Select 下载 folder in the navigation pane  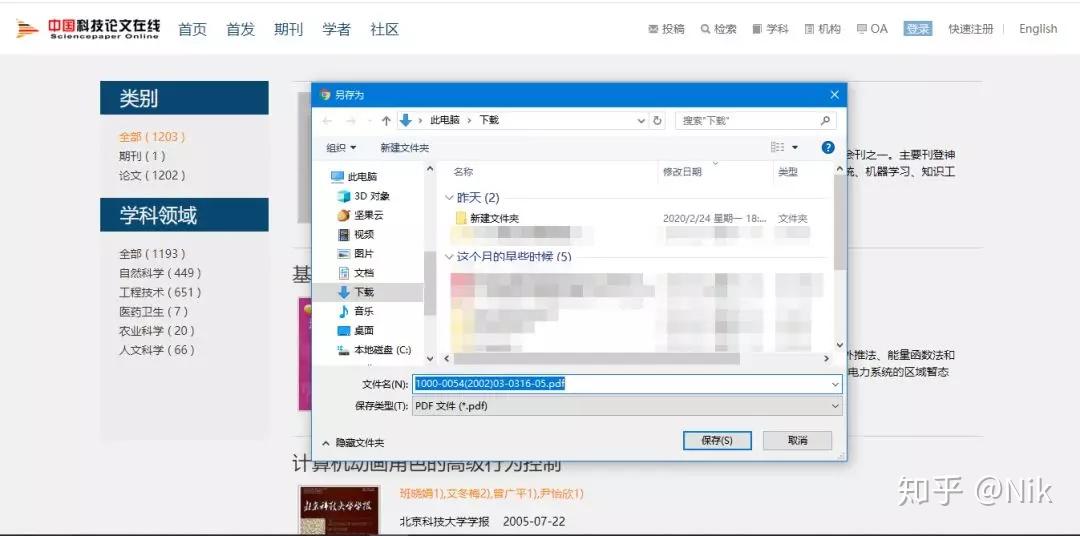[355, 293]
